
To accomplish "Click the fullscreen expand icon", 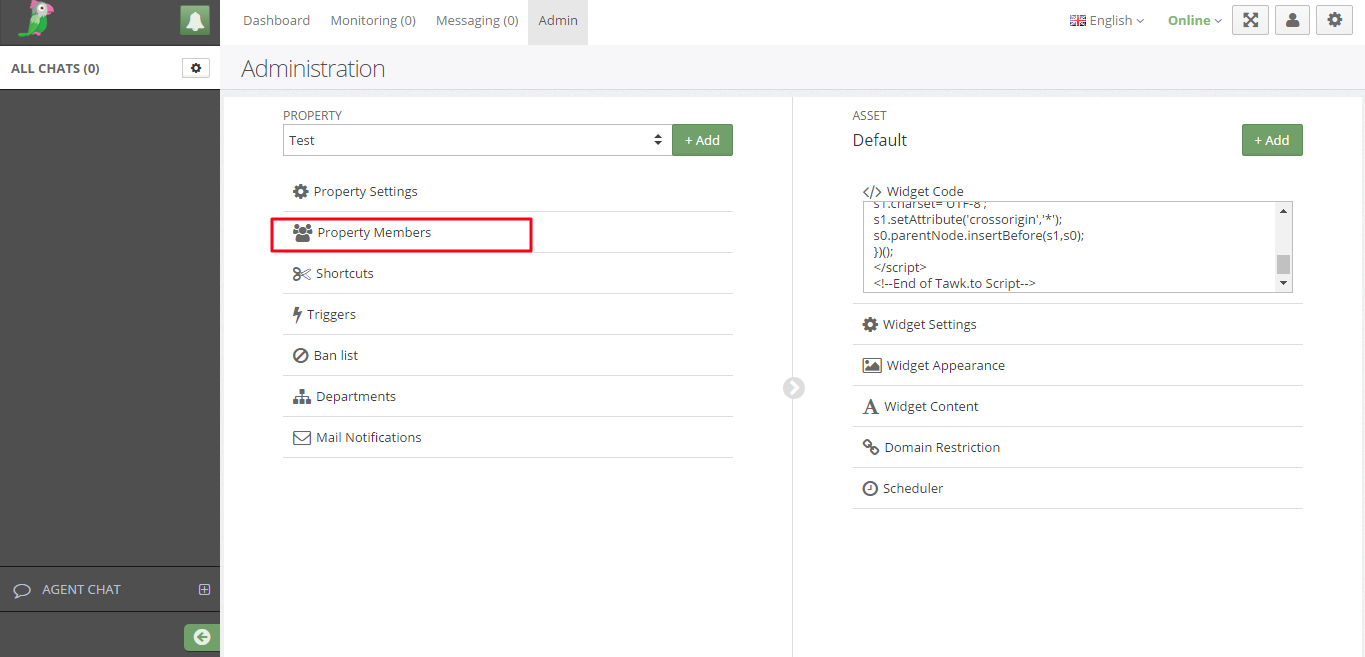I will tap(1250, 20).
